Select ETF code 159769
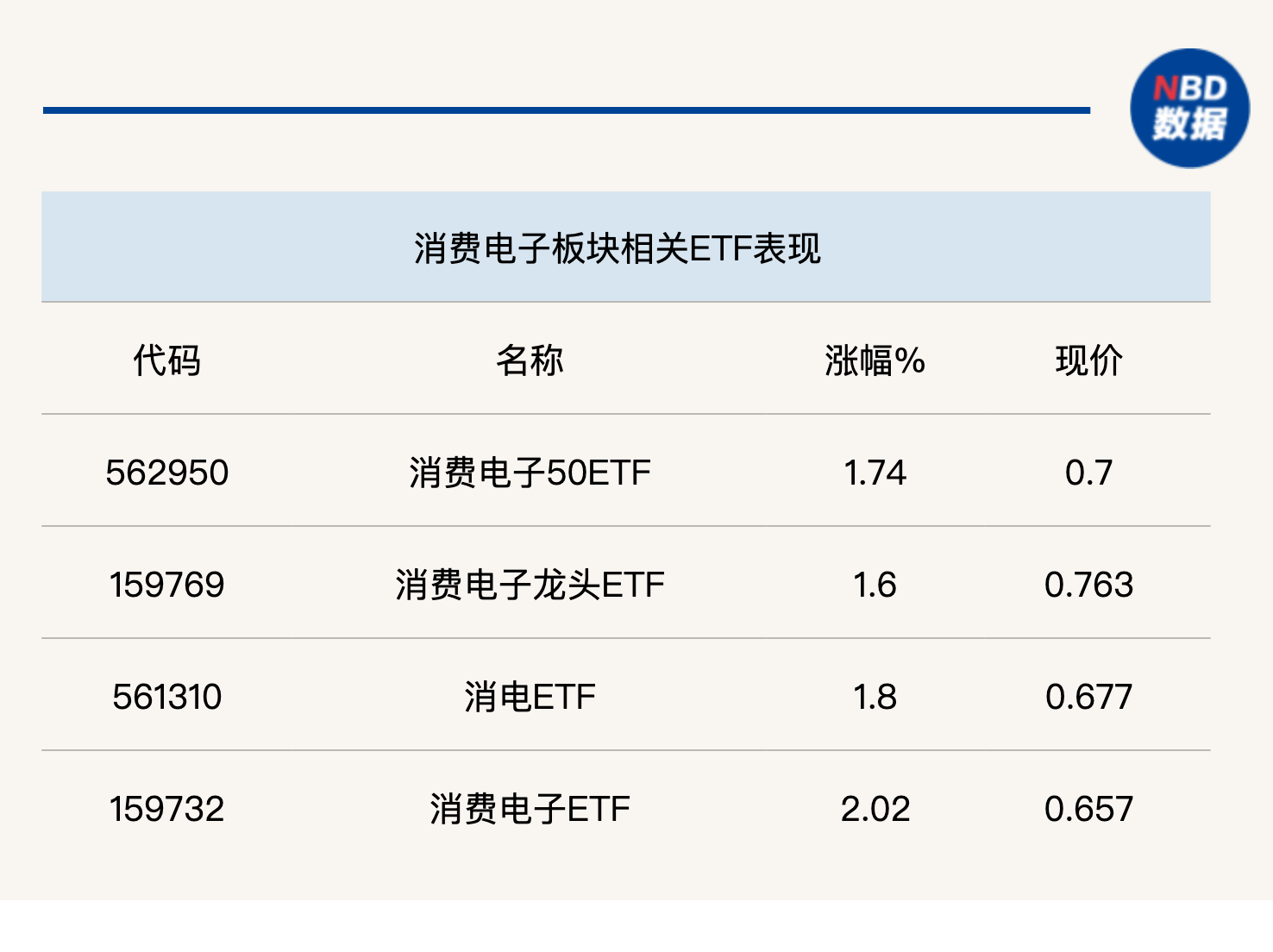This screenshot has width=1273, height=952. [x=166, y=585]
